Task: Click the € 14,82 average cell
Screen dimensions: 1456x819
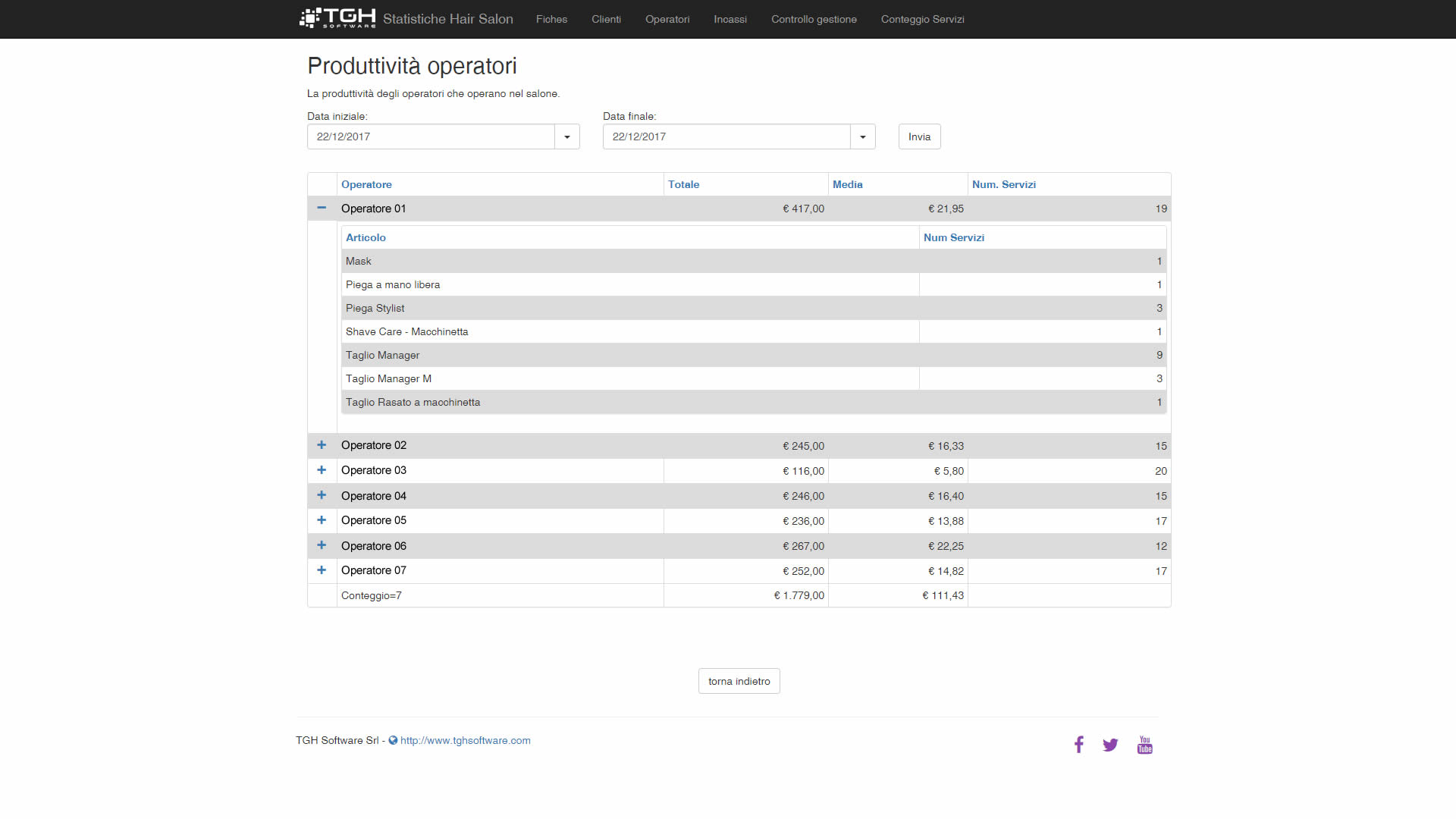Action: coord(898,571)
